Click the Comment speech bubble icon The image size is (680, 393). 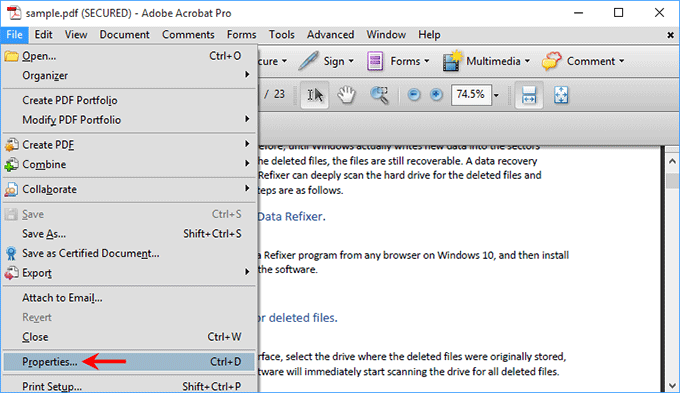(x=552, y=61)
